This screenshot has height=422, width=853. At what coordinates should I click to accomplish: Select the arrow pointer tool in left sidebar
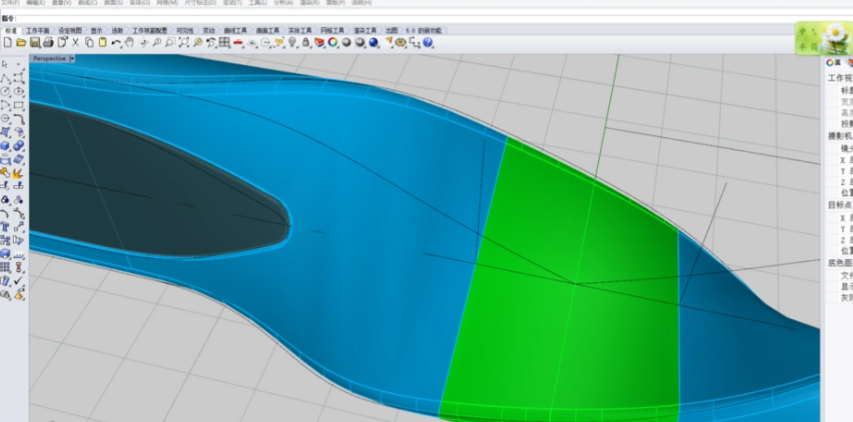point(6,64)
